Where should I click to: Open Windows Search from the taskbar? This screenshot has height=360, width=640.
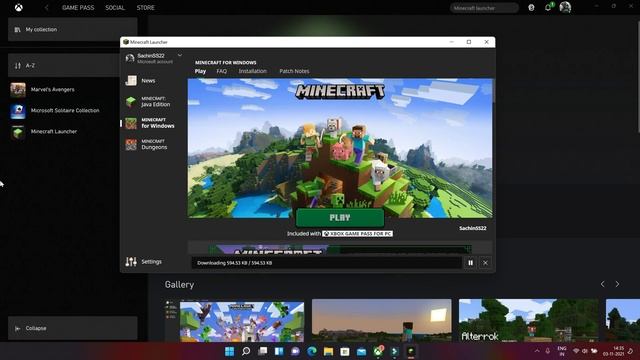tap(246, 351)
